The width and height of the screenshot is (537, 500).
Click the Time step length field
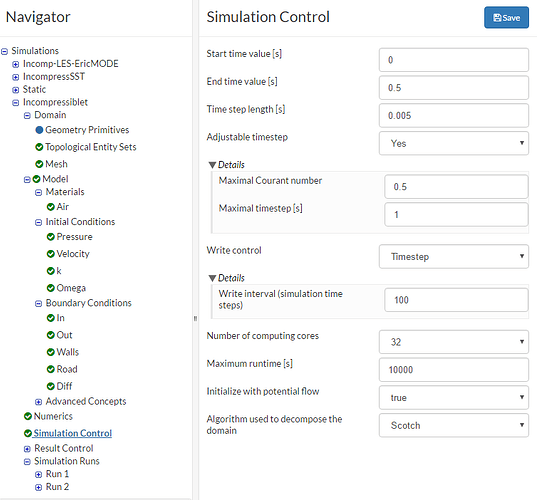pos(454,115)
